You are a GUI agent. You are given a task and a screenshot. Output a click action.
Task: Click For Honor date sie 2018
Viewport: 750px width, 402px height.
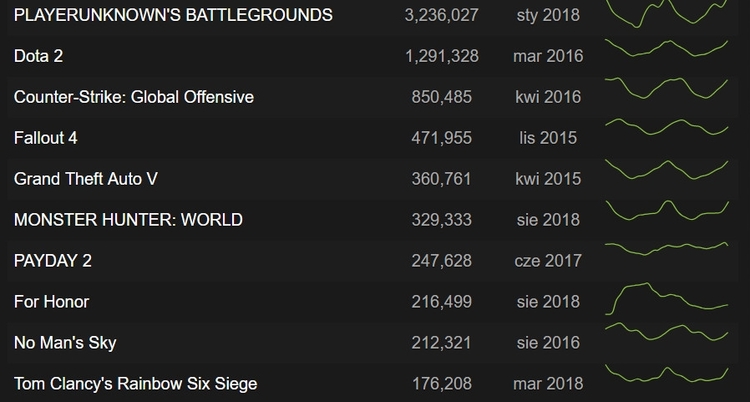(548, 302)
